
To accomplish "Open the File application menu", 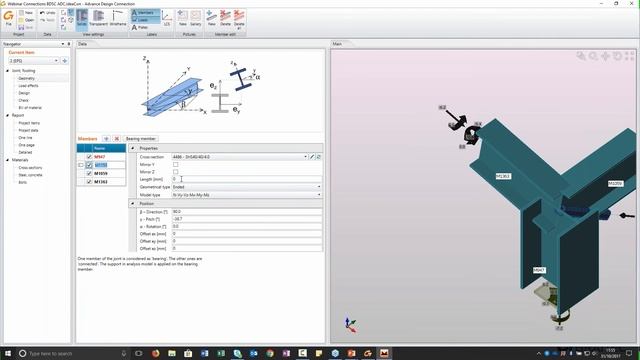I will pos(9,18).
